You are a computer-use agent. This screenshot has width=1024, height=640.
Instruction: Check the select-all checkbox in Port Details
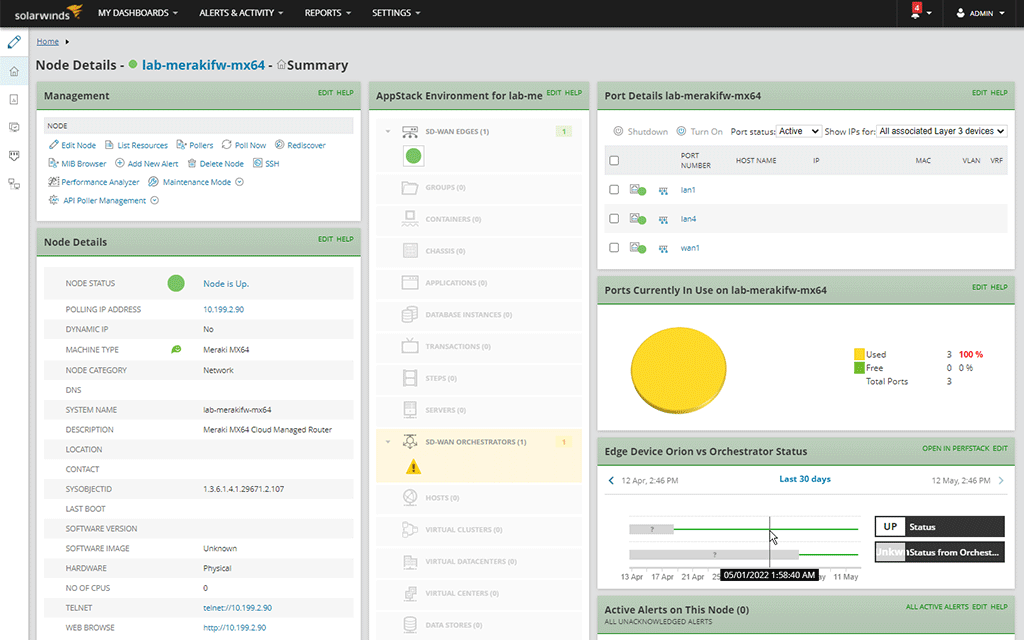(x=614, y=160)
